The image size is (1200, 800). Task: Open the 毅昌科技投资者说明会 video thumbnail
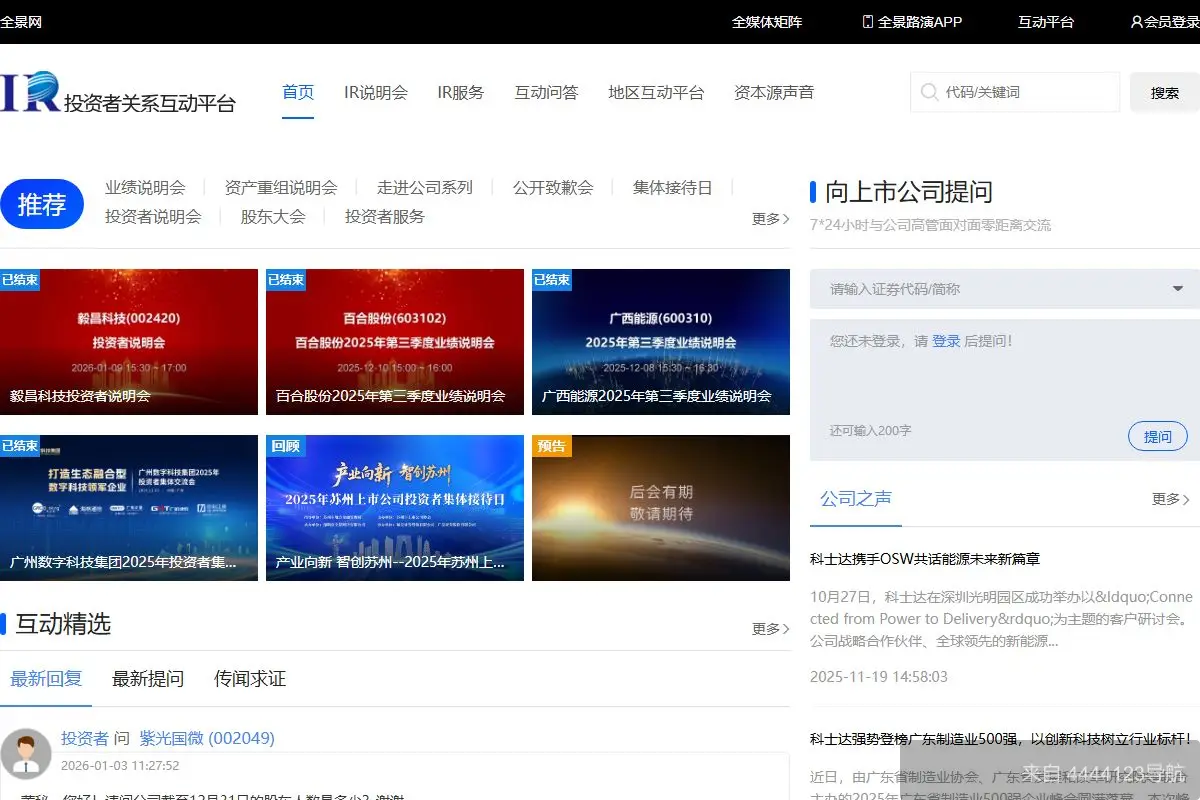click(129, 340)
